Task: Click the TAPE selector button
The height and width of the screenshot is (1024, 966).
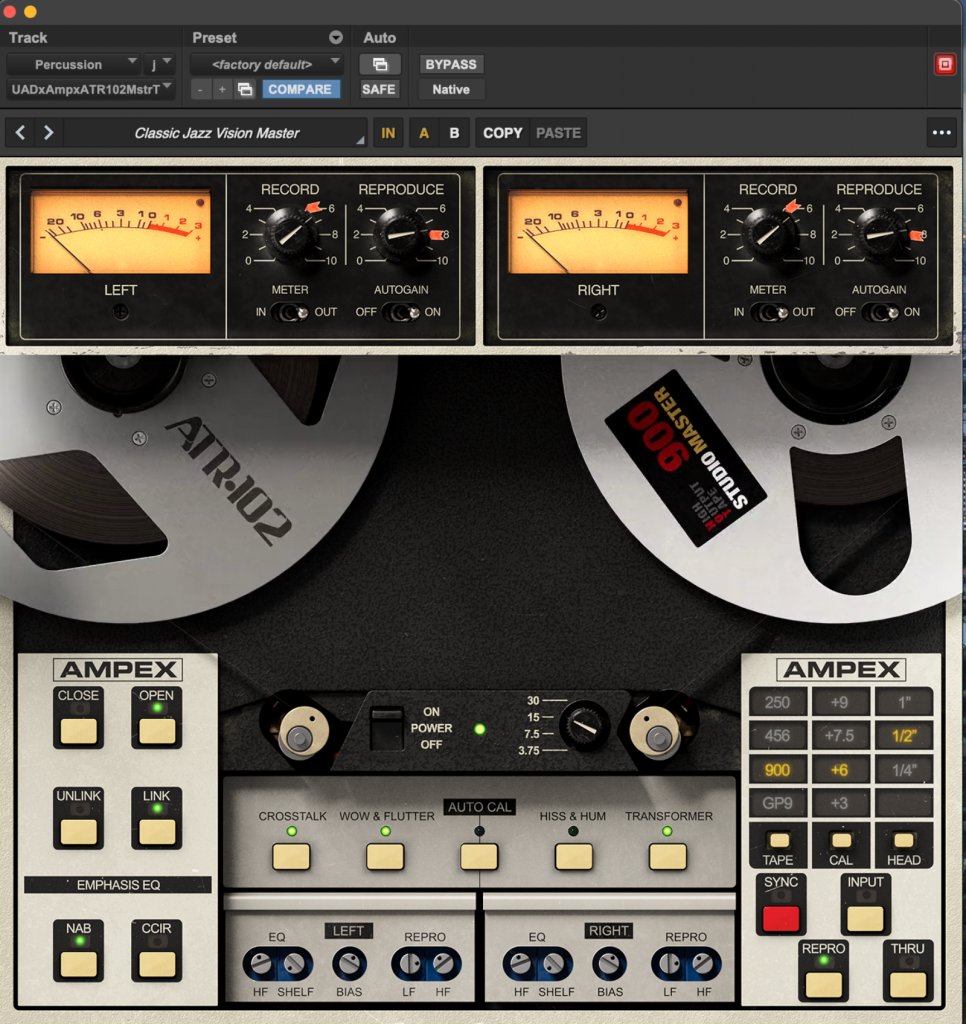Action: [x=778, y=840]
